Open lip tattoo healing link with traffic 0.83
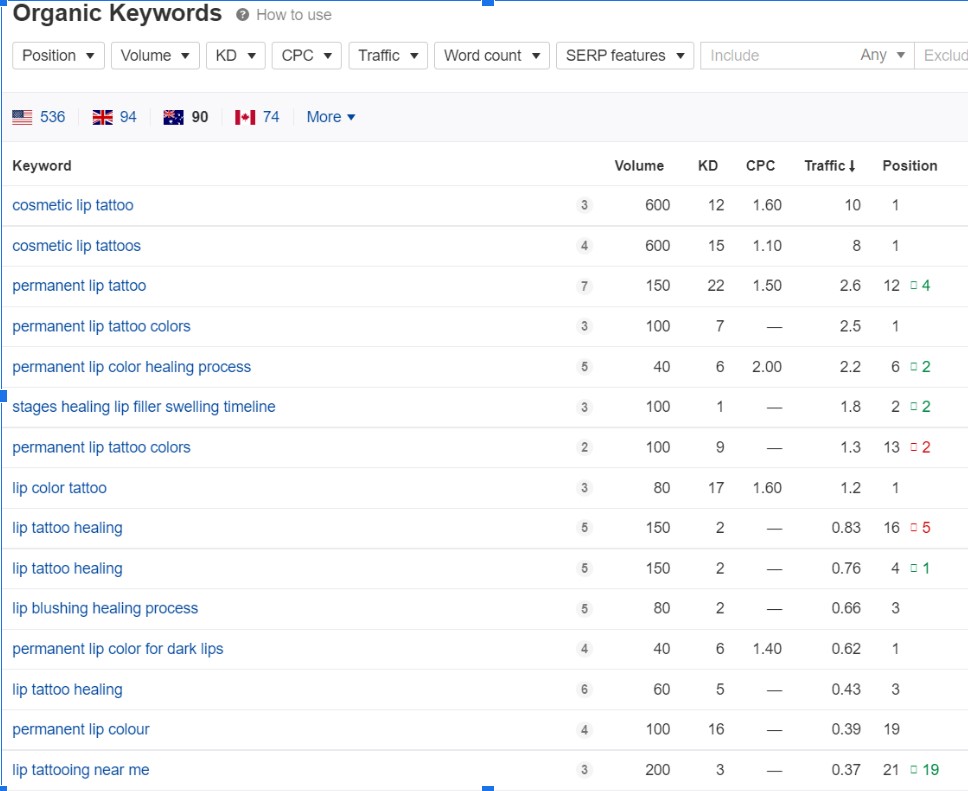The height and width of the screenshot is (791, 968). [x=67, y=528]
